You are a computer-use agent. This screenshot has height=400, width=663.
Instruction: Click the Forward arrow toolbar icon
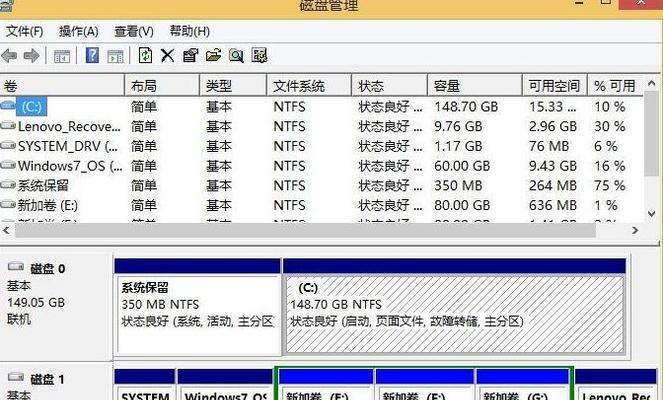click(x=32, y=55)
